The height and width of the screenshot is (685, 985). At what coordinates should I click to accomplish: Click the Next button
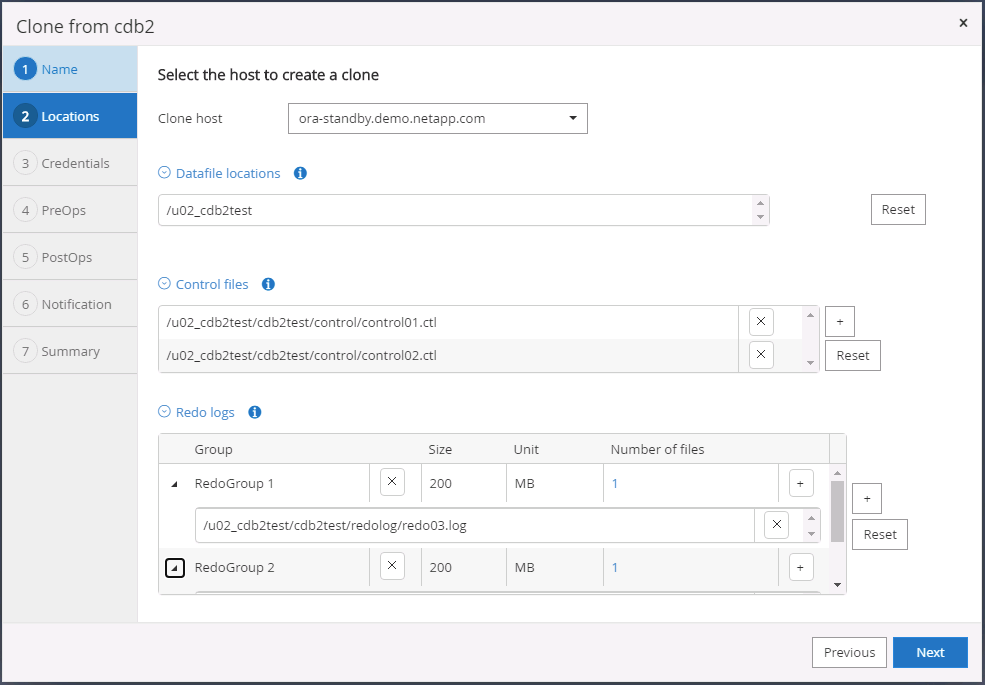click(930, 652)
